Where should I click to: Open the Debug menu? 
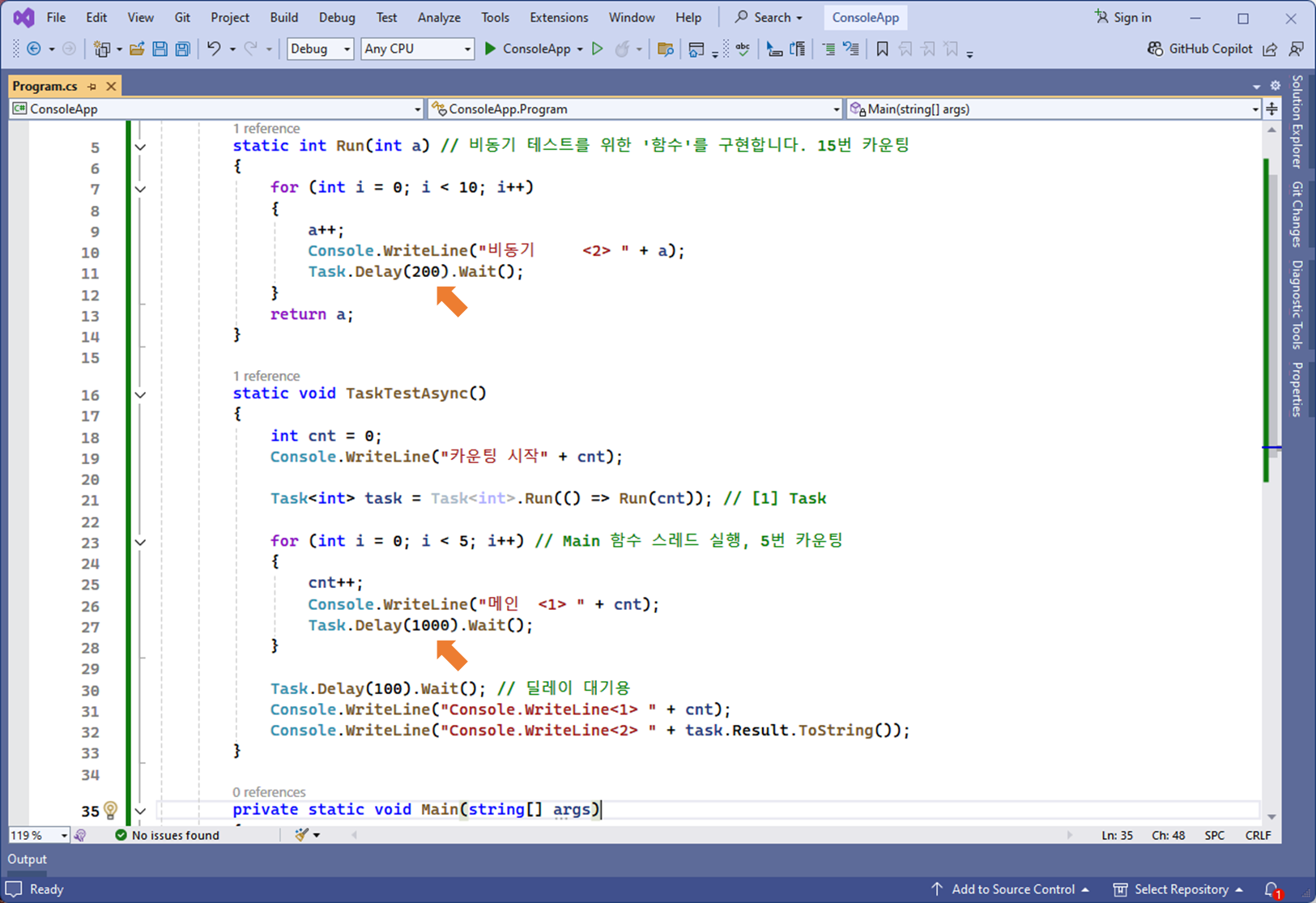[337, 17]
